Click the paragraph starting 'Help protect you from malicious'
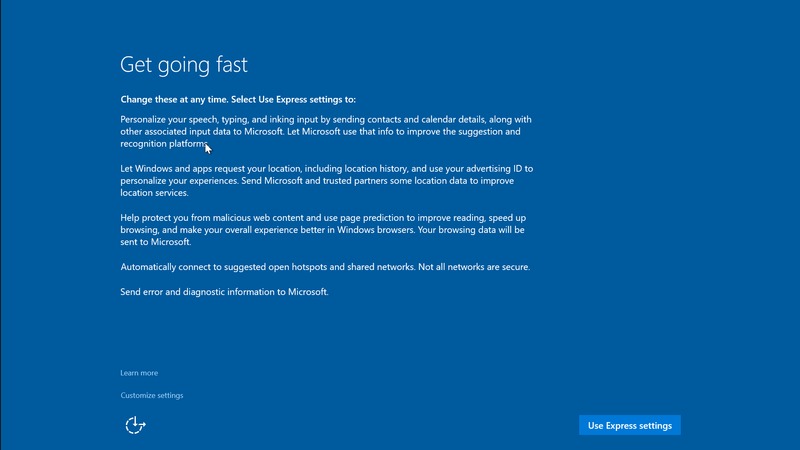Screen dimensions: 800x450 tap(323, 230)
